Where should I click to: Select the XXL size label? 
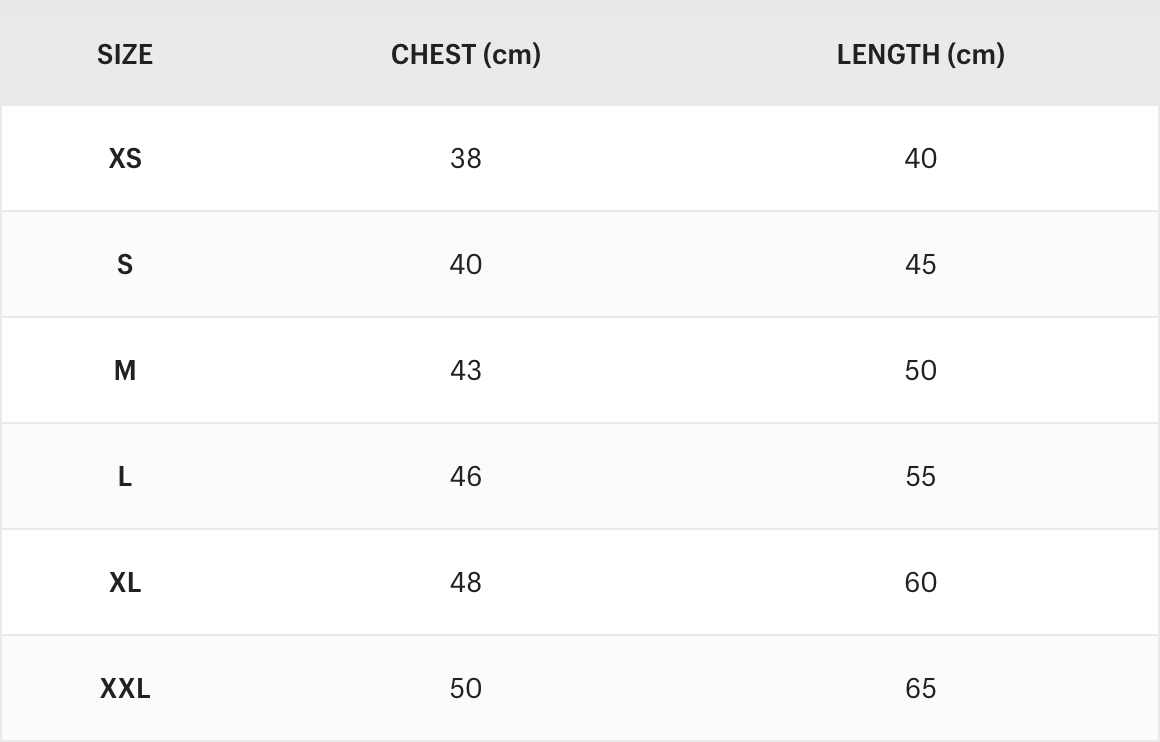tap(125, 689)
